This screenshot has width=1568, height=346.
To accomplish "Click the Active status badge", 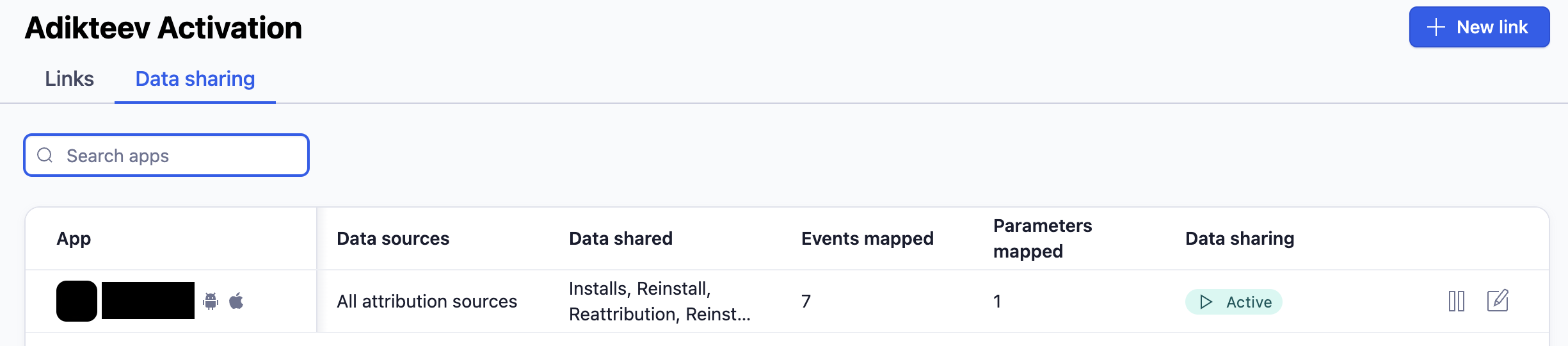I will [1234, 302].
